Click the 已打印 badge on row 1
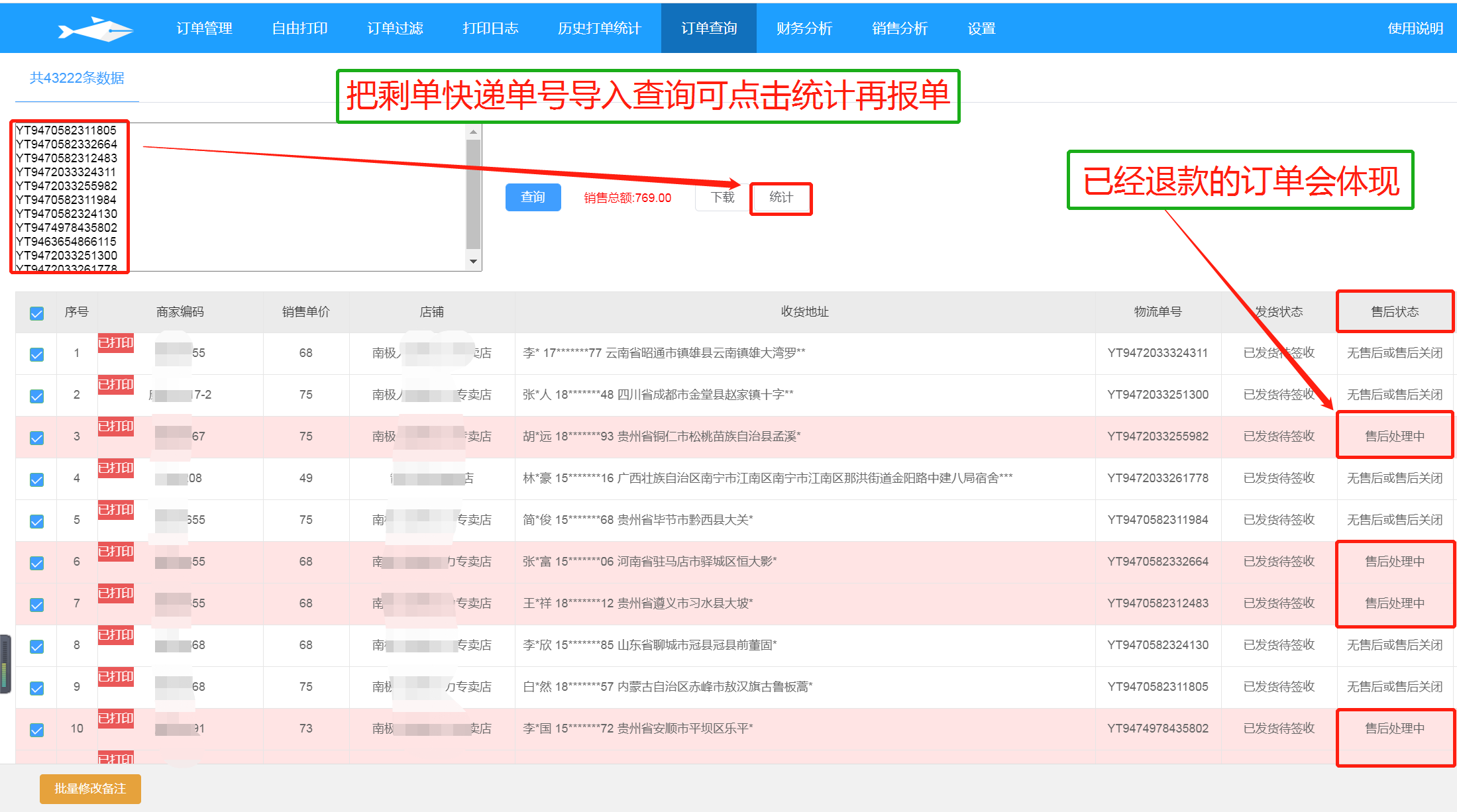The width and height of the screenshot is (1457, 812). (116, 343)
